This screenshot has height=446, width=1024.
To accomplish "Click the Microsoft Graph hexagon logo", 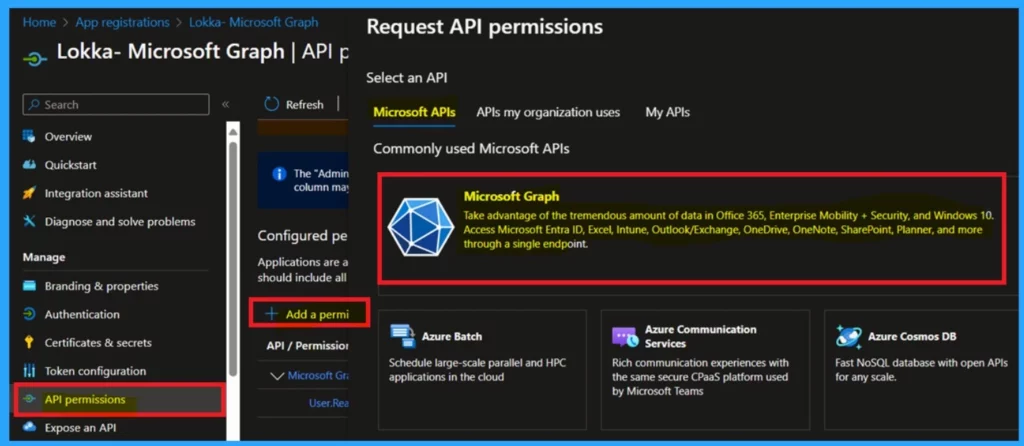I will (x=421, y=227).
